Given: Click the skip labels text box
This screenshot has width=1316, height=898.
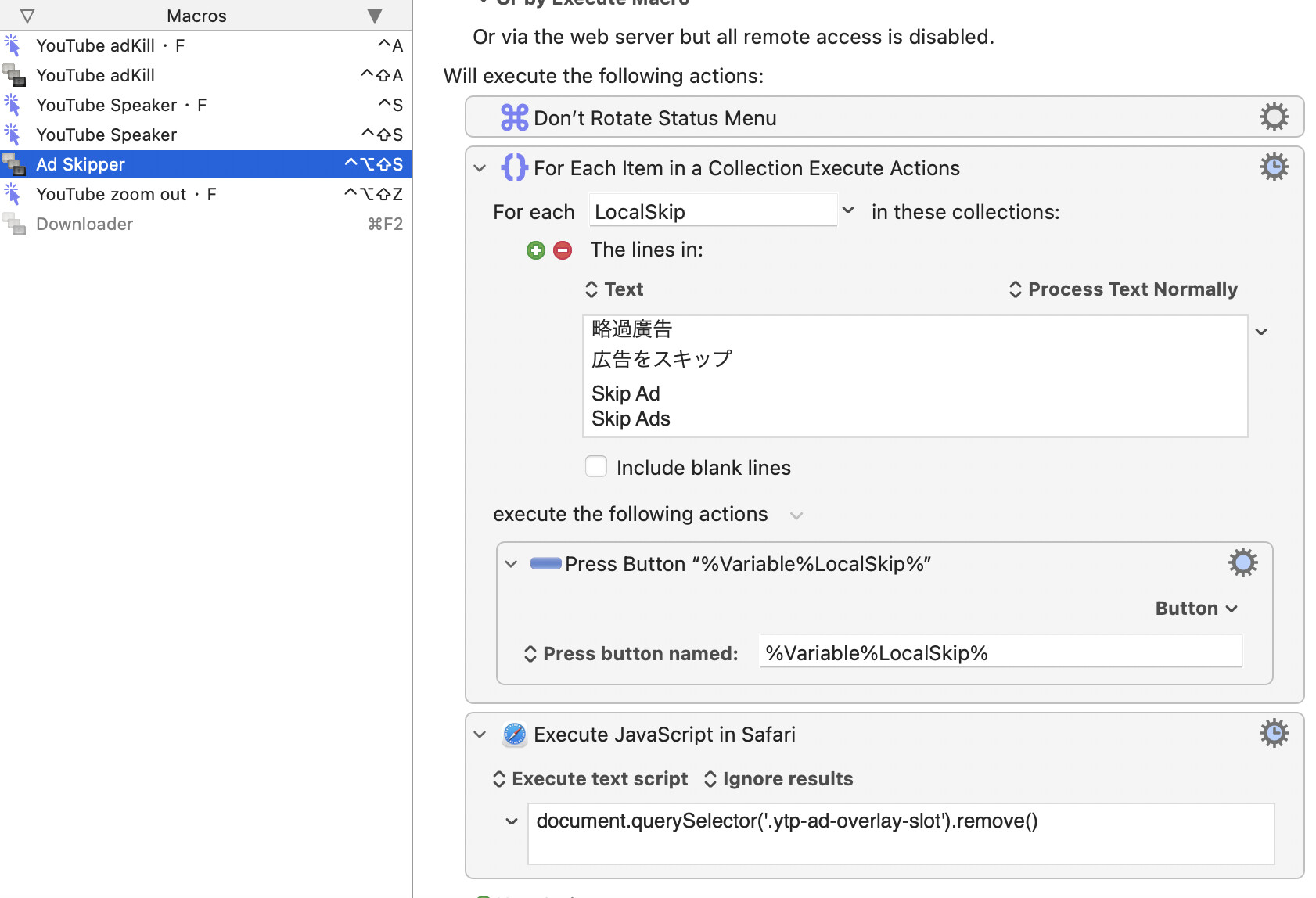Looking at the screenshot, I should 915,376.
